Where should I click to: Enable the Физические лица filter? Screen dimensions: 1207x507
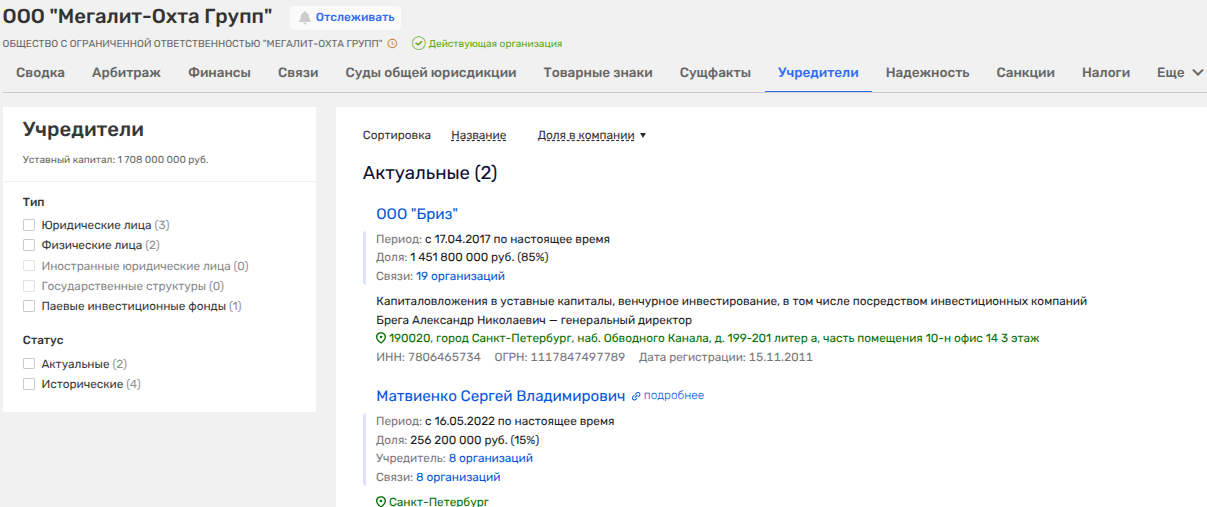29,246
